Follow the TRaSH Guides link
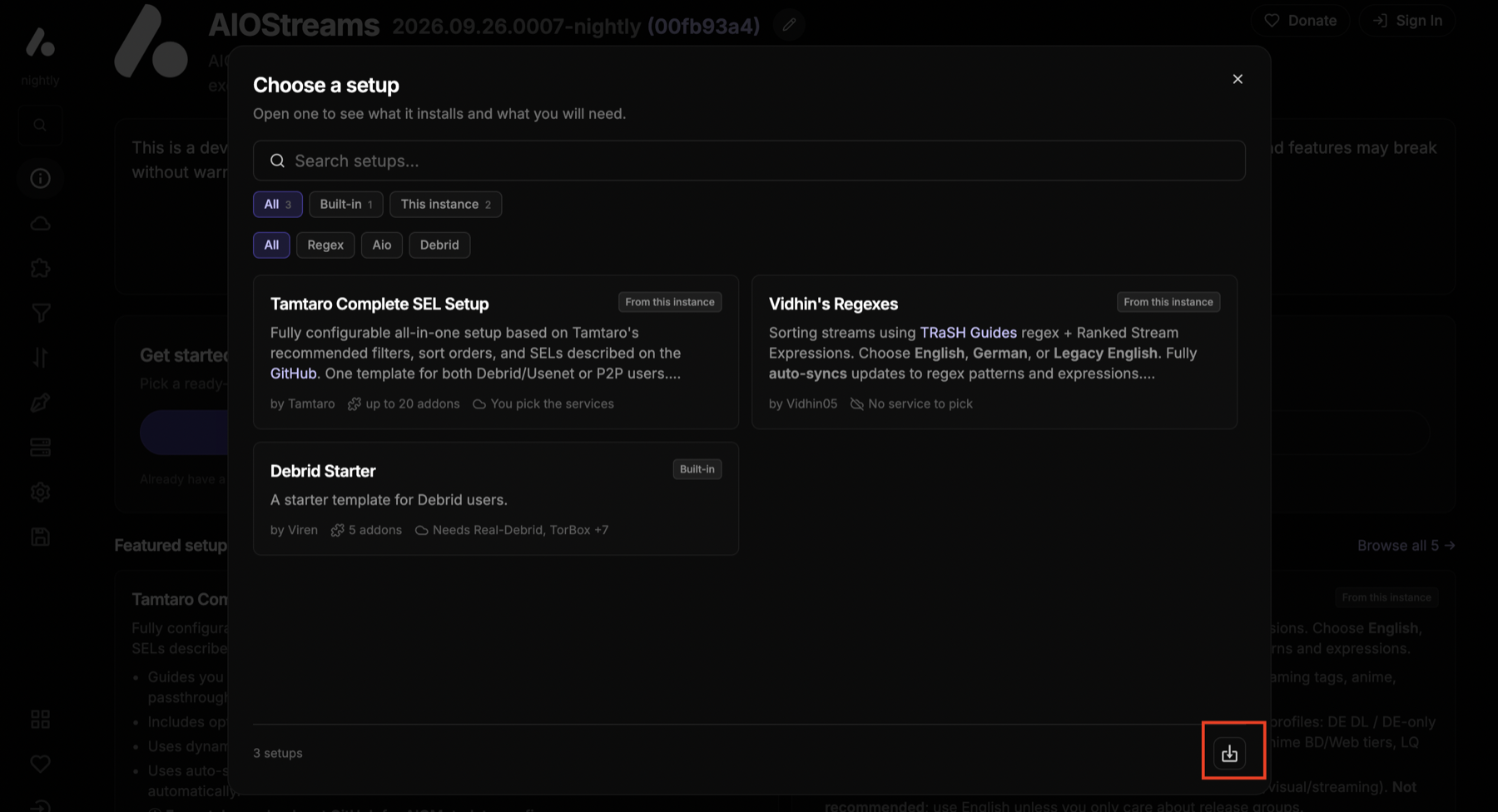 pyautogui.click(x=968, y=333)
